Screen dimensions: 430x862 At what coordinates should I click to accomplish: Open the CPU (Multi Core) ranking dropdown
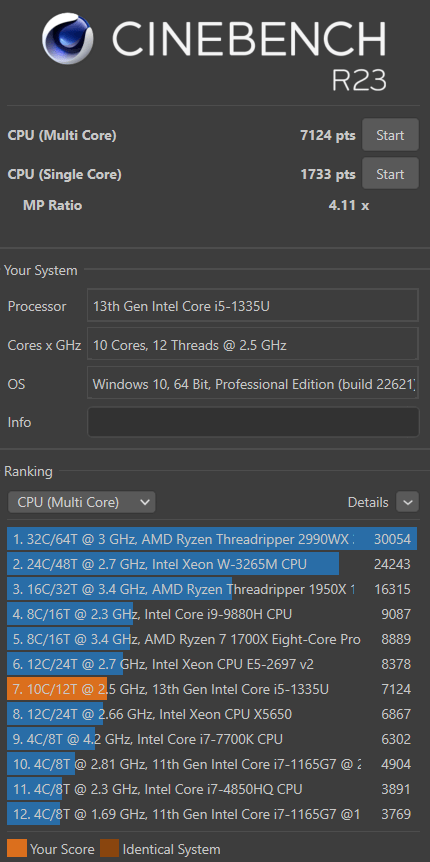[81, 502]
